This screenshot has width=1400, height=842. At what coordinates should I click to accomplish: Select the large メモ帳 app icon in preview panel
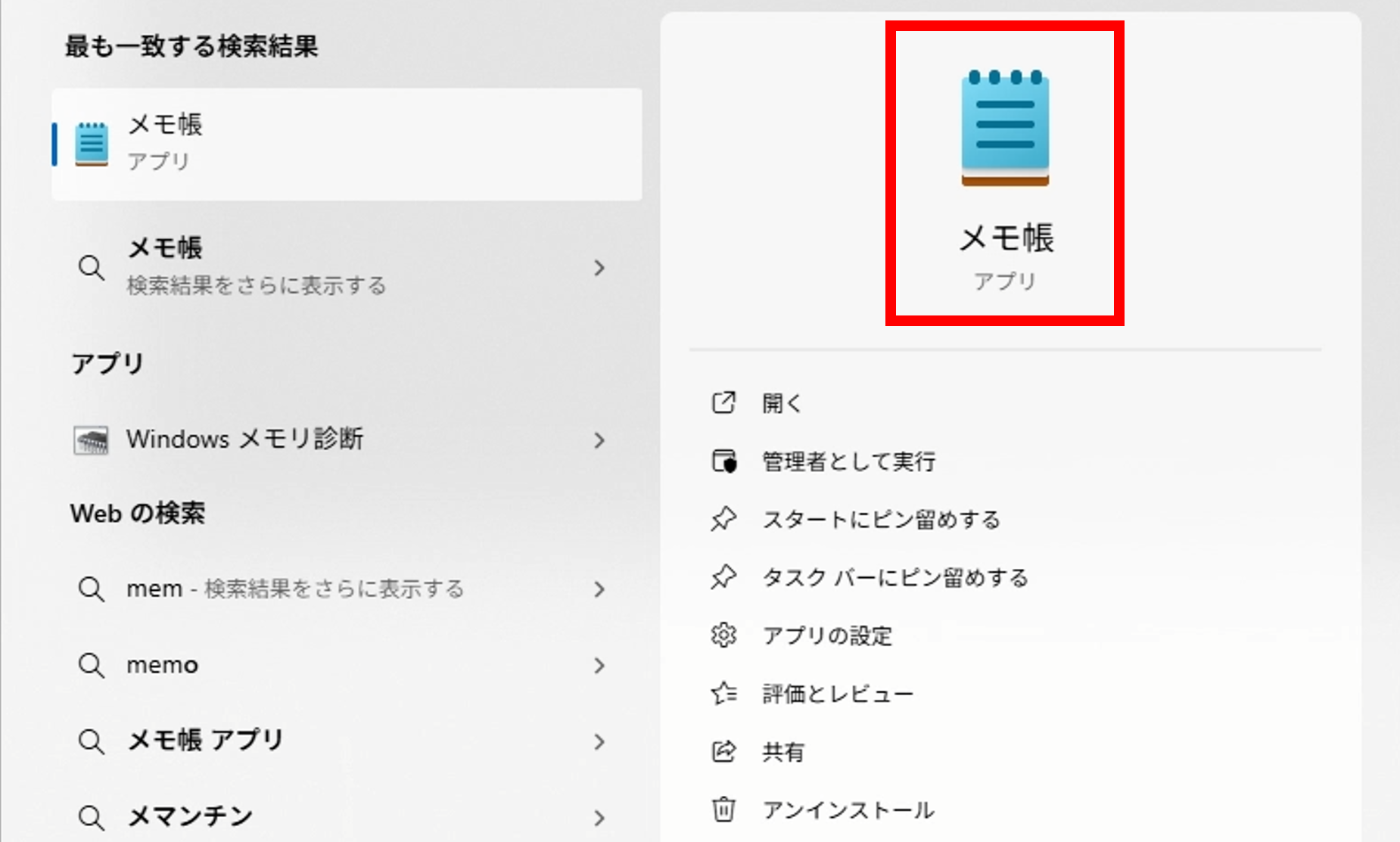click(x=1005, y=125)
